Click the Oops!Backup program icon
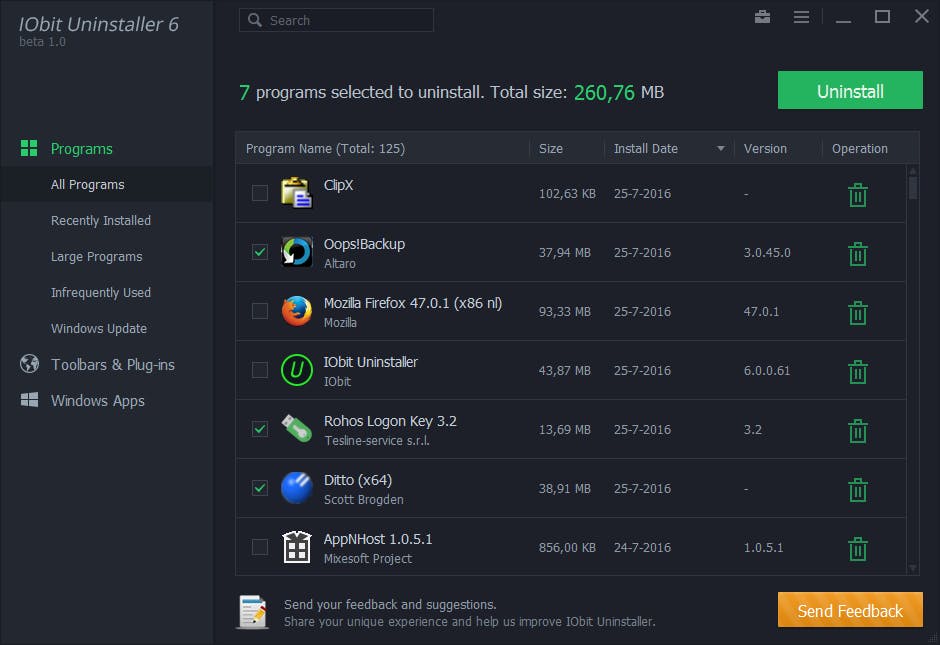 (x=297, y=253)
